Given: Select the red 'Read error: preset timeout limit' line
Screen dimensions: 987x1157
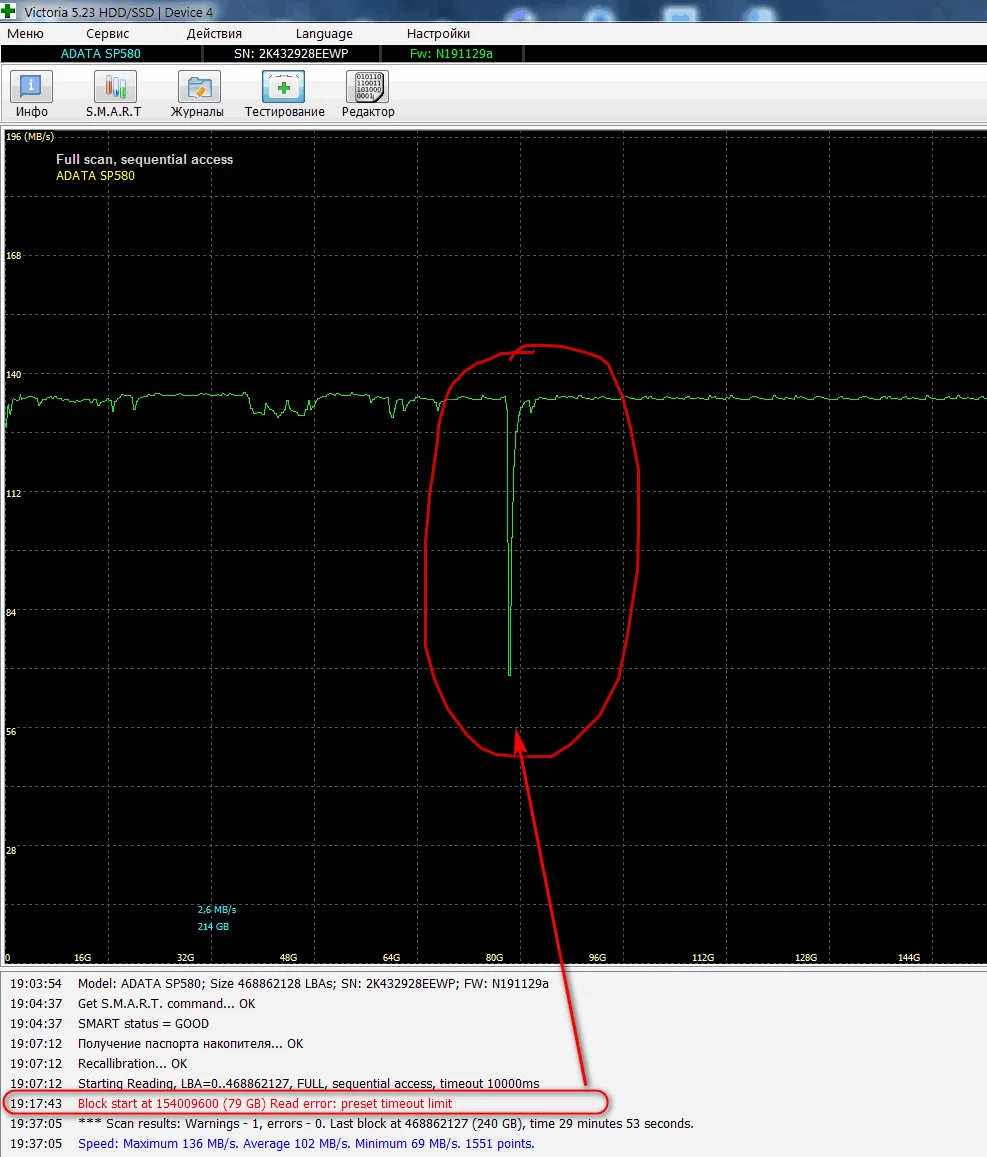Looking at the screenshot, I should tap(231, 1103).
